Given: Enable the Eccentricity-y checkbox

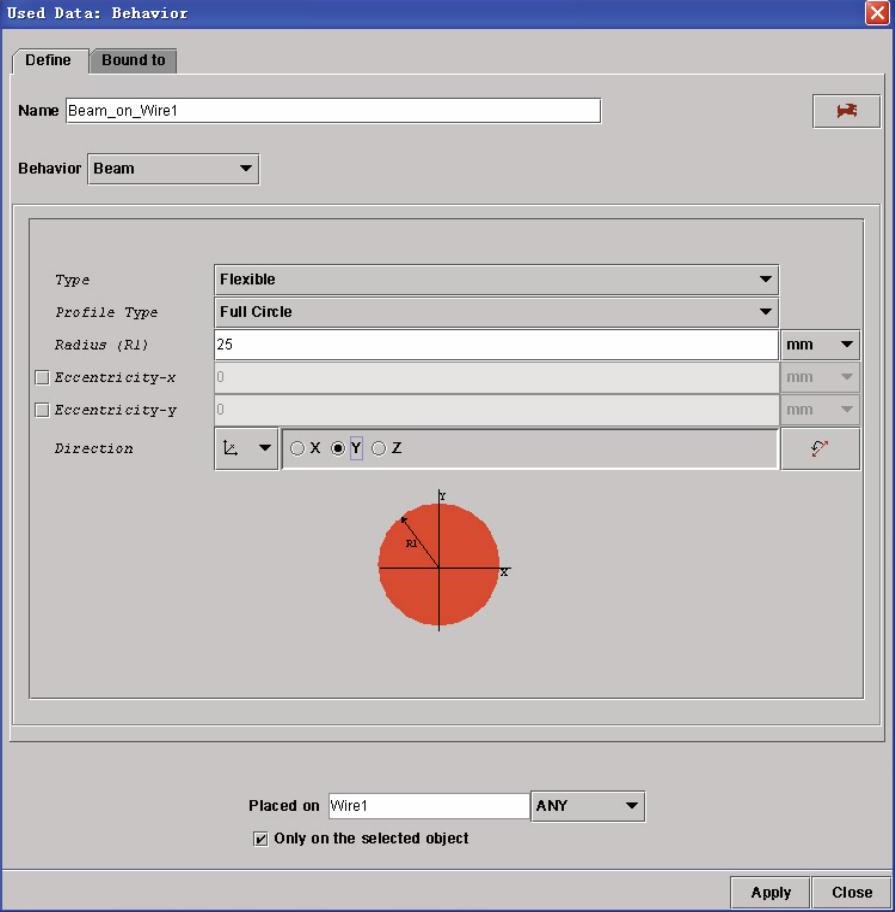Looking at the screenshot, I should tap(42, 410).
